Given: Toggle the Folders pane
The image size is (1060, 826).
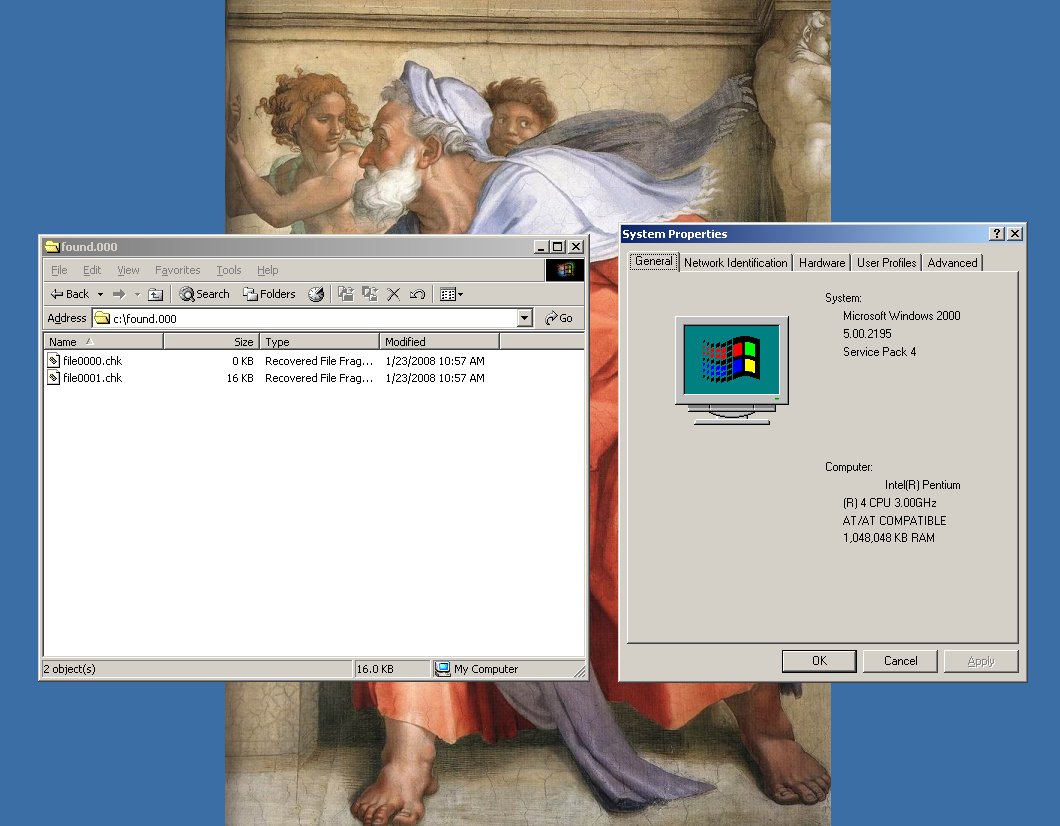Looking at the screenshot, I should pos(269,294).
